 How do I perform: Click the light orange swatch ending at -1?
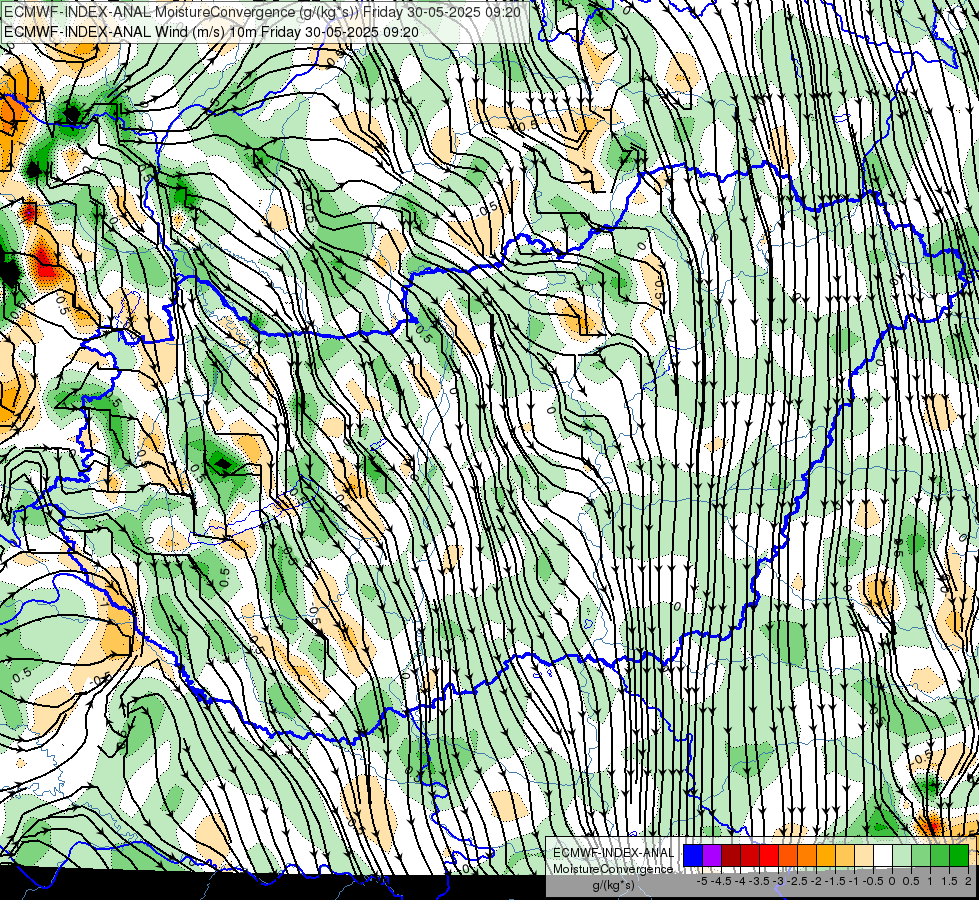845,856
